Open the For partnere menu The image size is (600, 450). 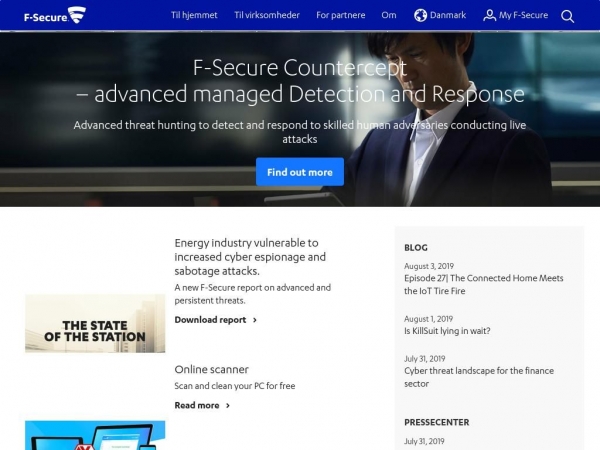[341, 15]
